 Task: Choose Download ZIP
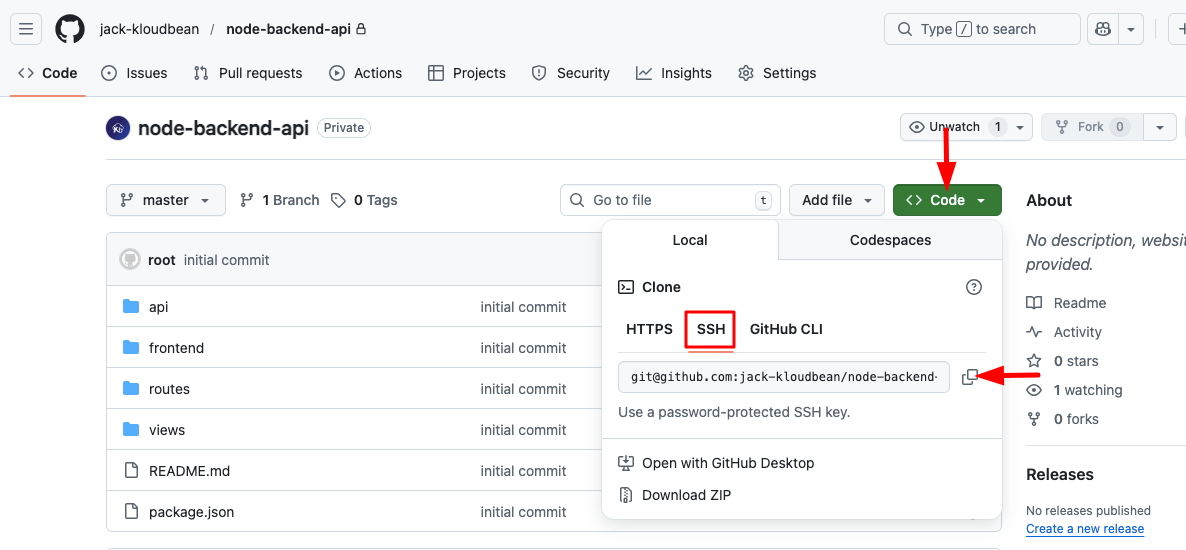[674, 495]
